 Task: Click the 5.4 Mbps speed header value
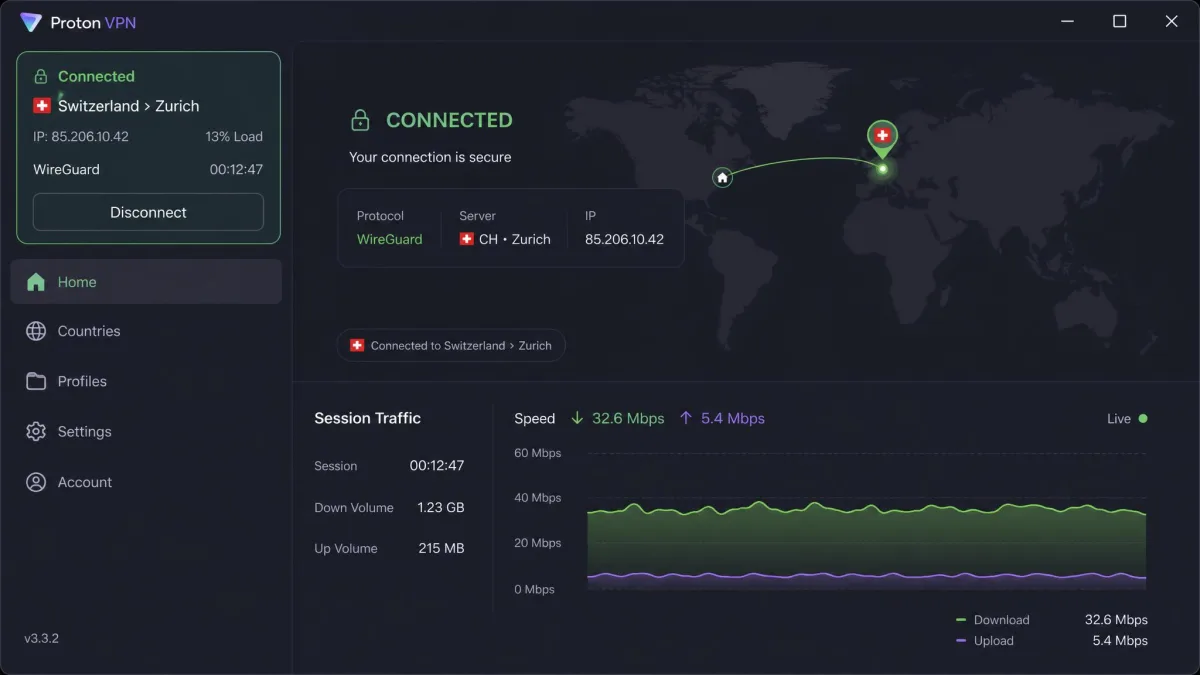point(733,418)
